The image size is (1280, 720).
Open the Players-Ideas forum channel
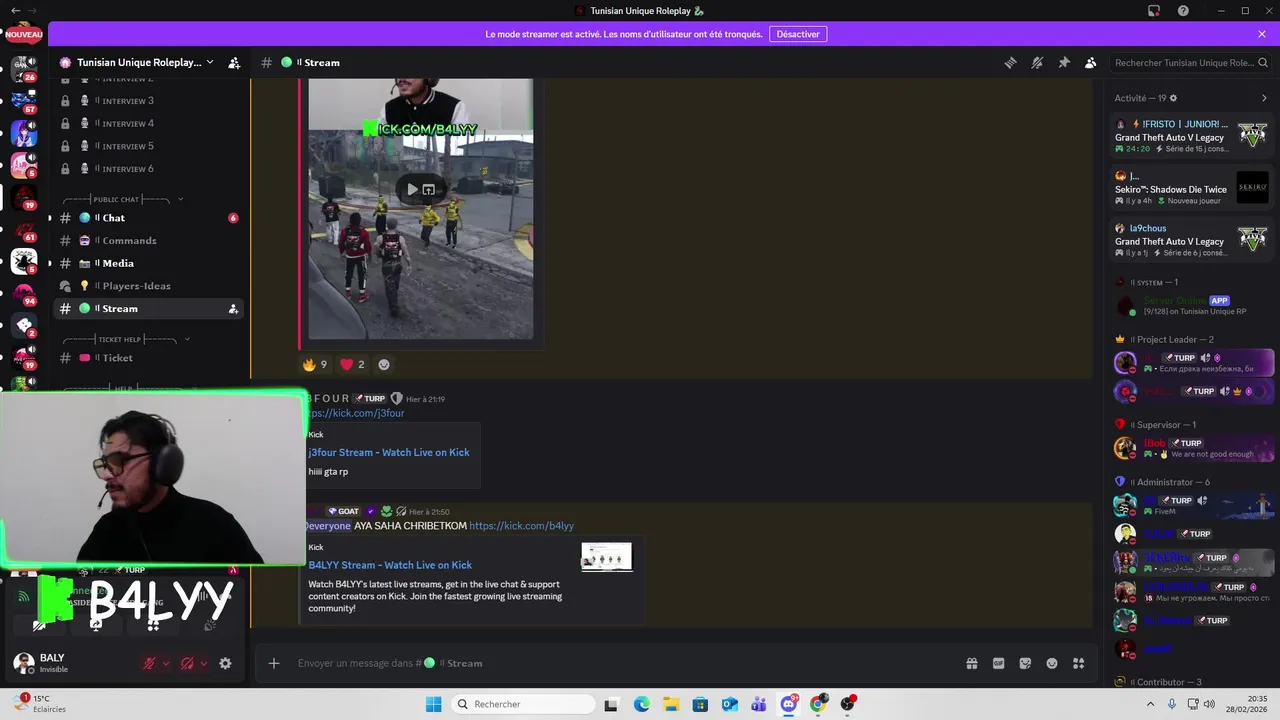click(x=148, y=286)
